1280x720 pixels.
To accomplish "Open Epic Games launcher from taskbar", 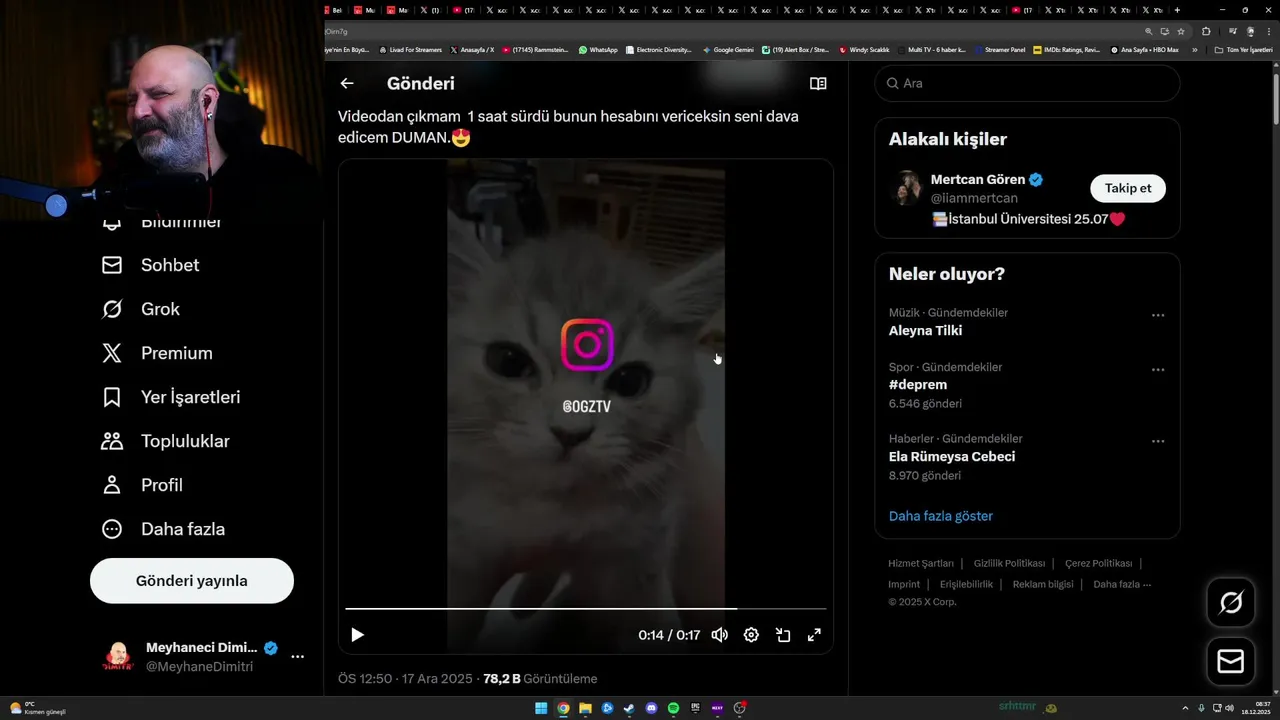I will [695, 708].
